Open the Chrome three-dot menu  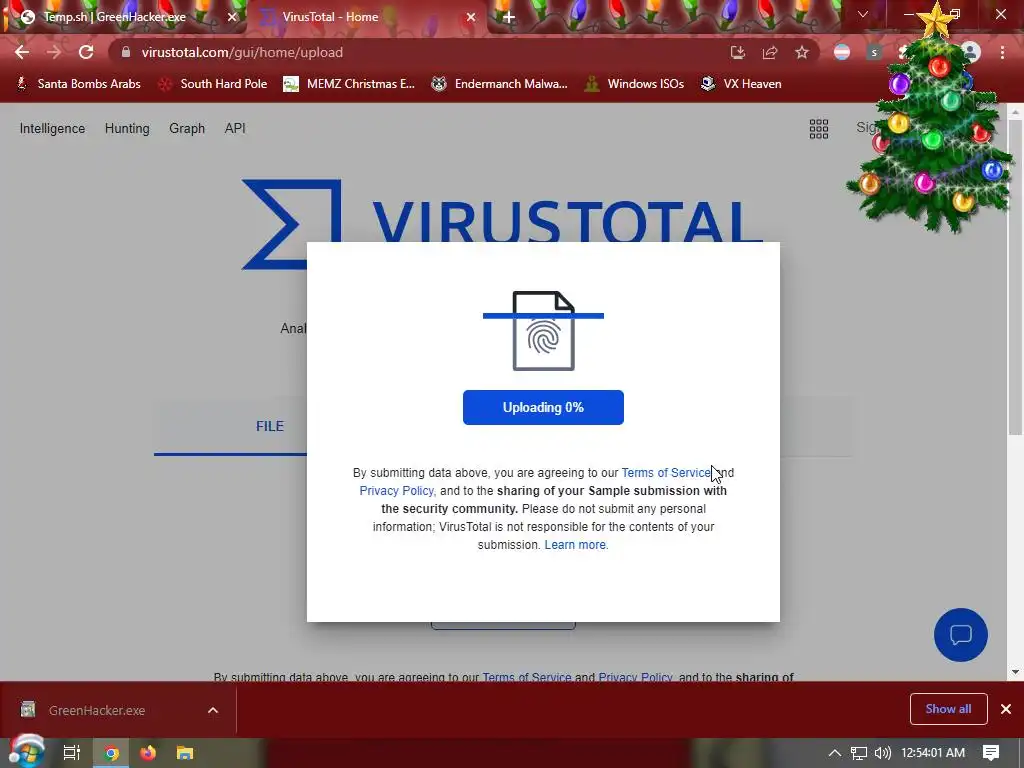tap(1002, 52)
